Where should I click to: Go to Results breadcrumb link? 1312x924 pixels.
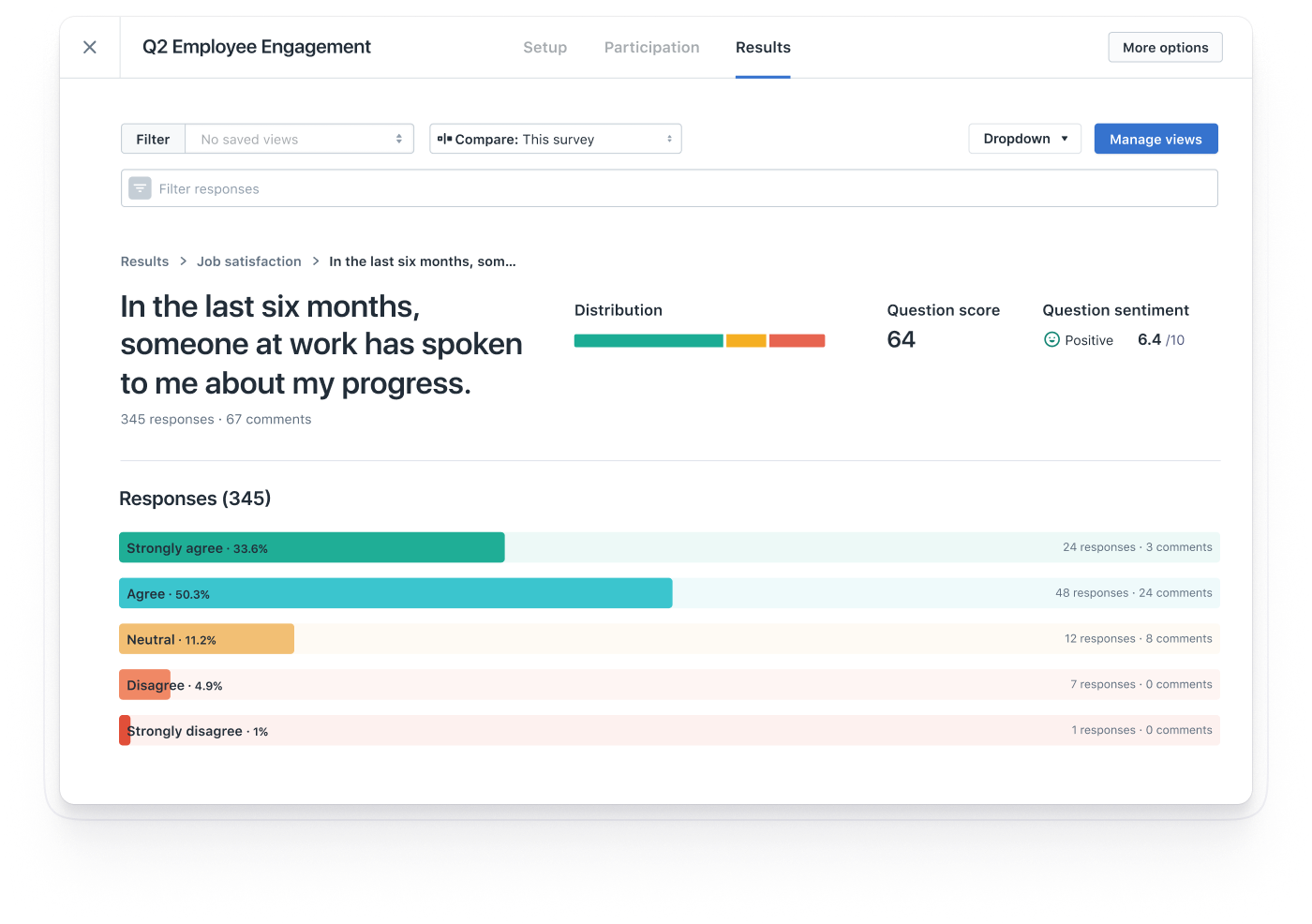144,261
